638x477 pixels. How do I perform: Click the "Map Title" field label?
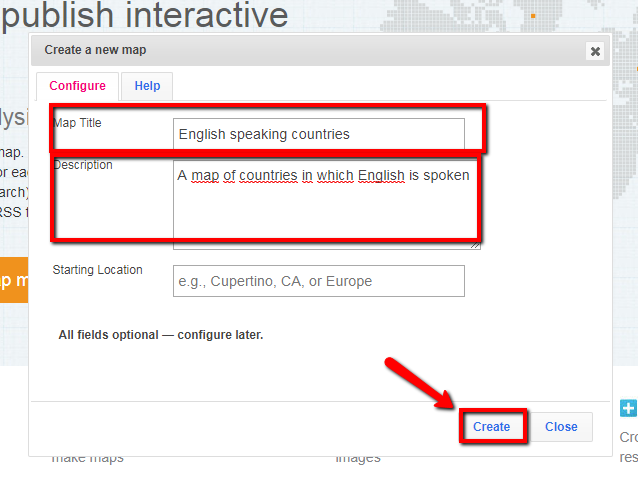click(77, 123)
